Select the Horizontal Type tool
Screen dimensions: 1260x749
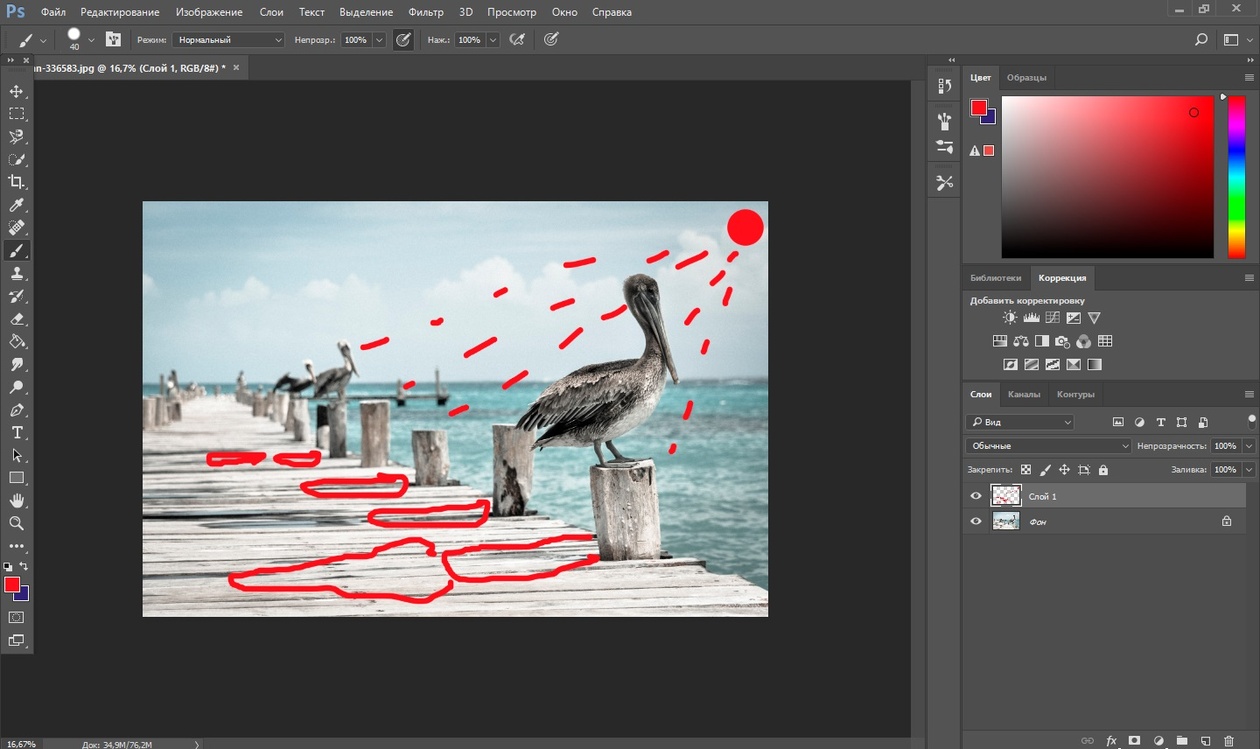tap(16, 432)
